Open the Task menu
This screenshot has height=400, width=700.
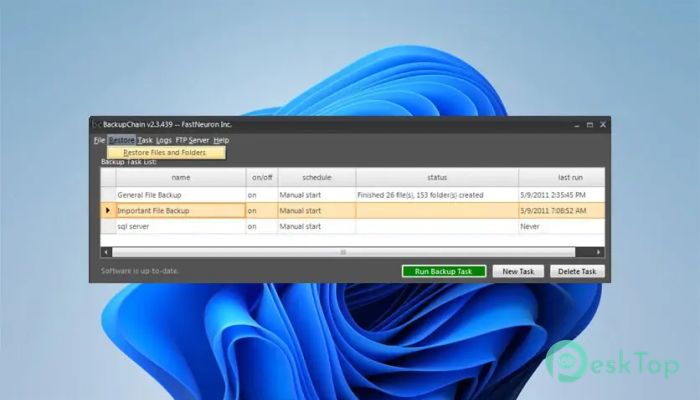[x=145, y=140]
